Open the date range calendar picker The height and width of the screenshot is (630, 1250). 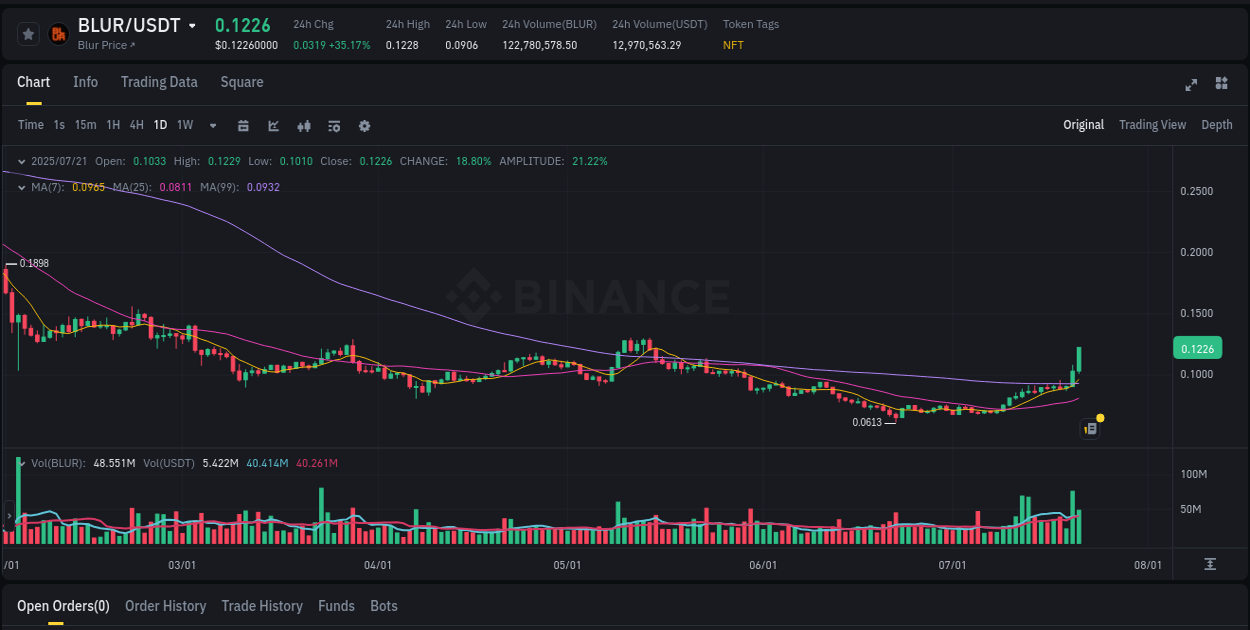(243, 125)
